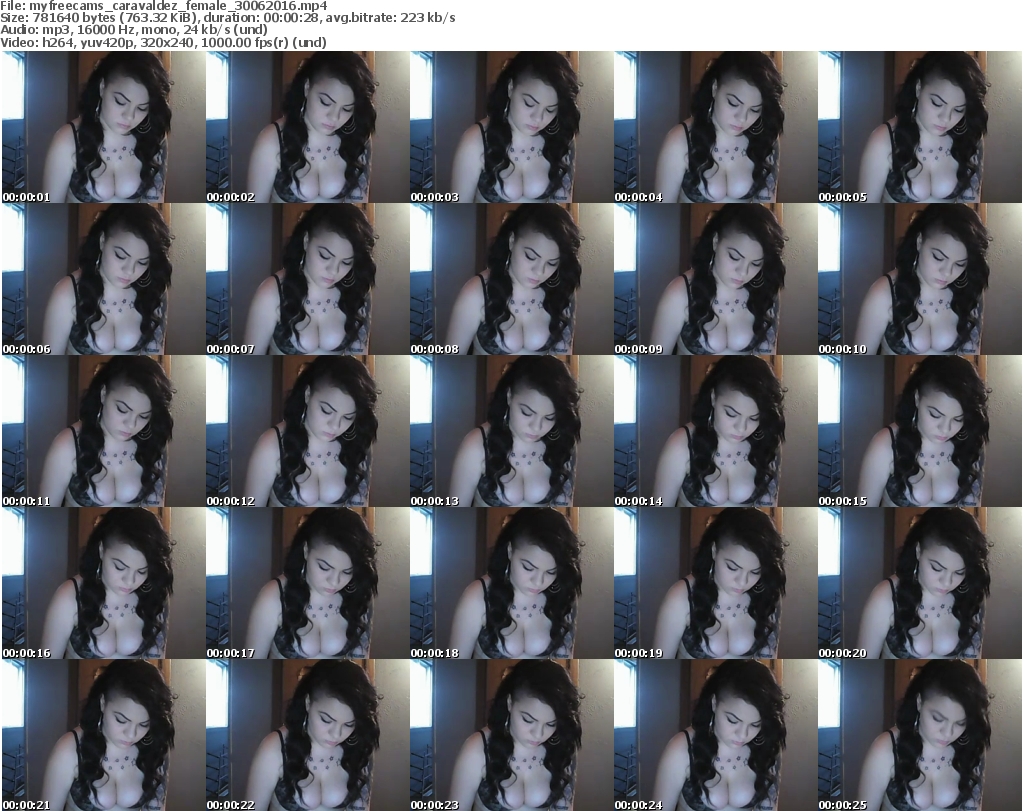The width and height of the screenshot is (1024, 811).
Task: Open the frame marked 00:00:08
Action: (511, 279)
